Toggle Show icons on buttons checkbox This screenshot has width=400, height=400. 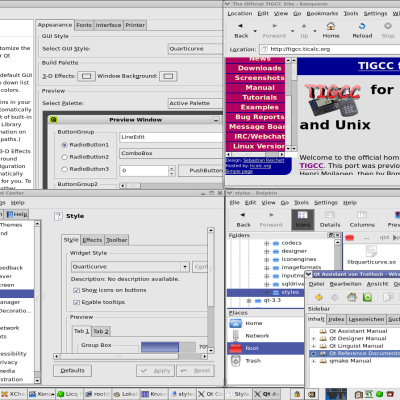tap(76, 290)
